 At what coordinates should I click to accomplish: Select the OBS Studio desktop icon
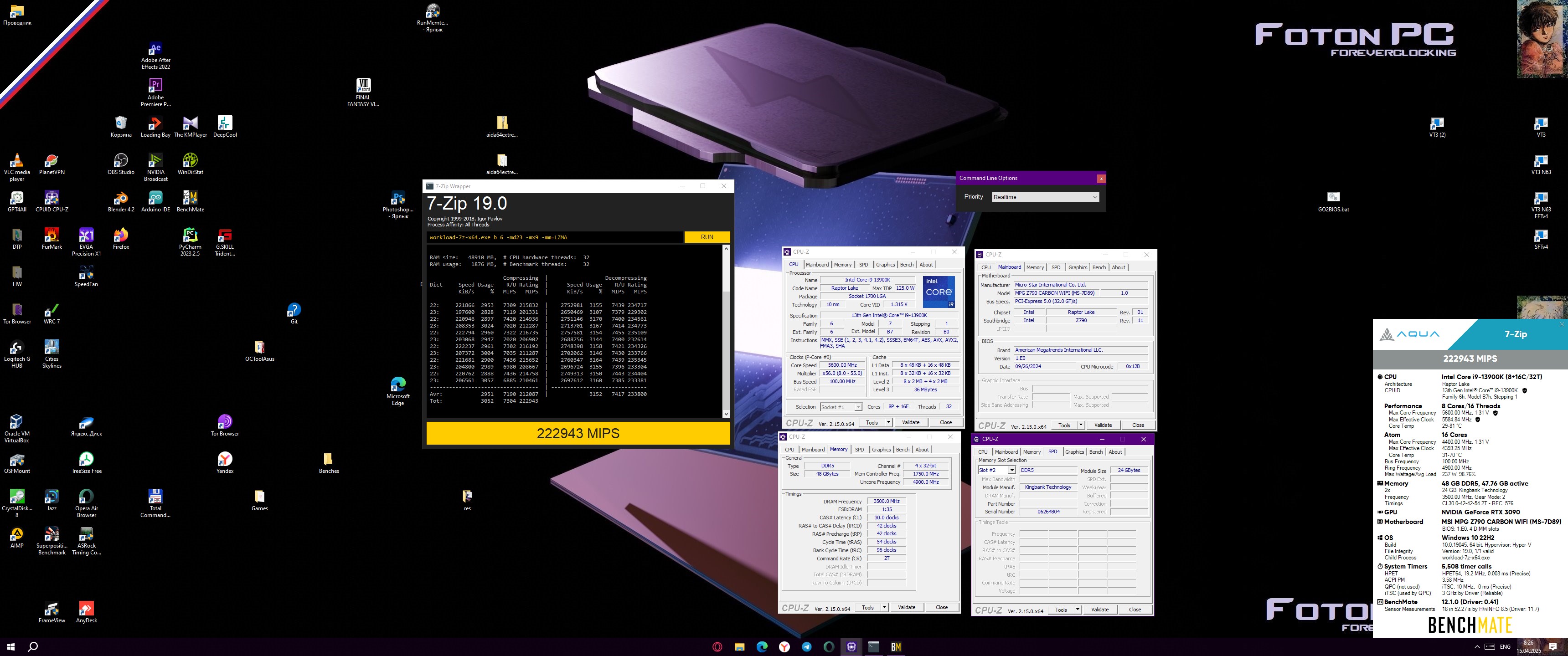click(121, 164)
